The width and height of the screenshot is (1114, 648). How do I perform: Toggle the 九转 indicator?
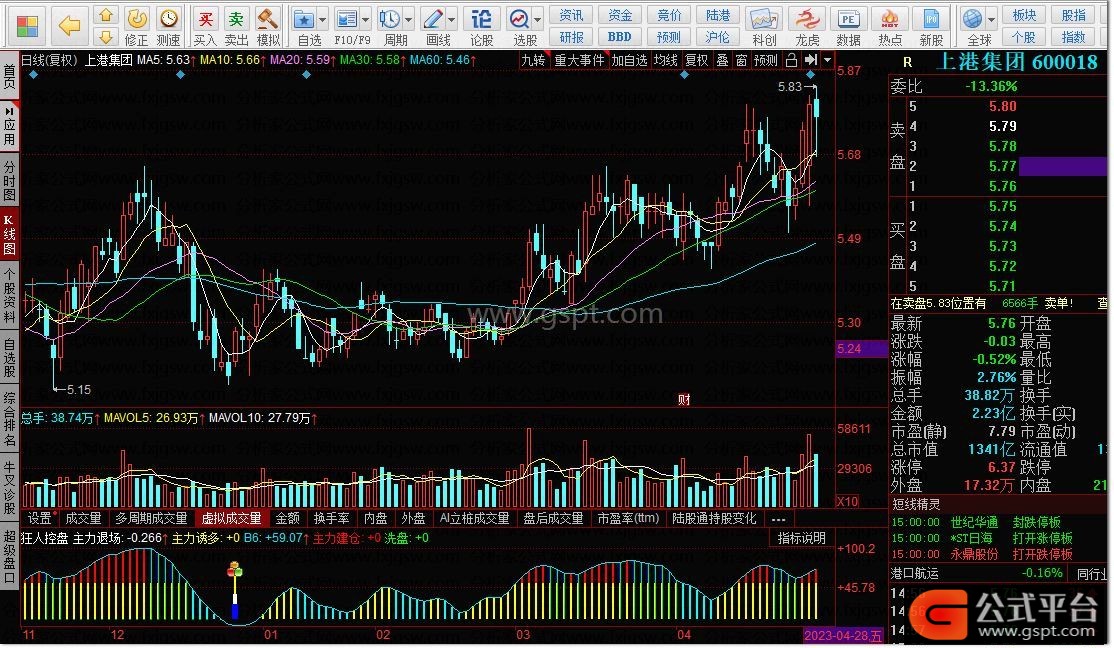point(534,60)
